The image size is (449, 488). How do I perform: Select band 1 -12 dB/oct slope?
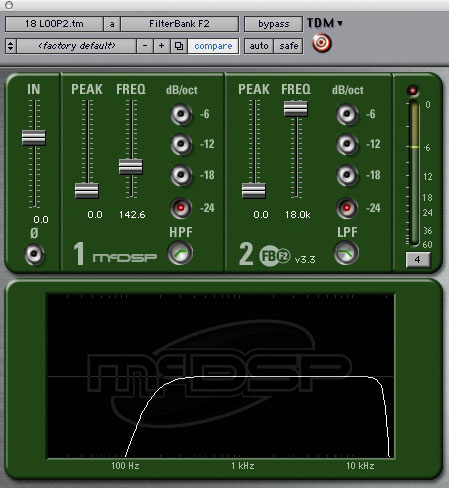[x=181, y=144]
